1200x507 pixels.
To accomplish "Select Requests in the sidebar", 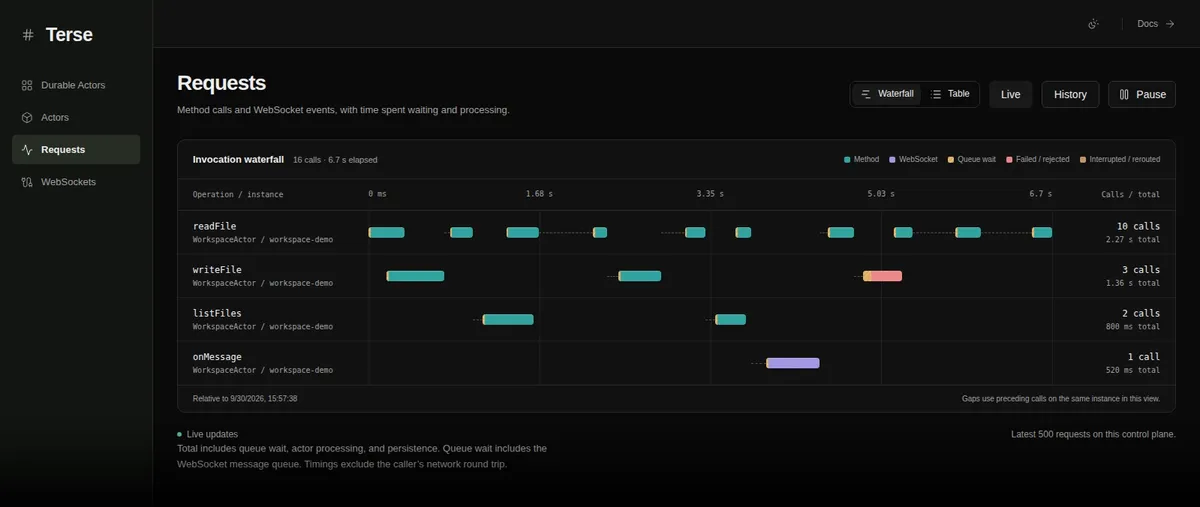I will [76, 149].
